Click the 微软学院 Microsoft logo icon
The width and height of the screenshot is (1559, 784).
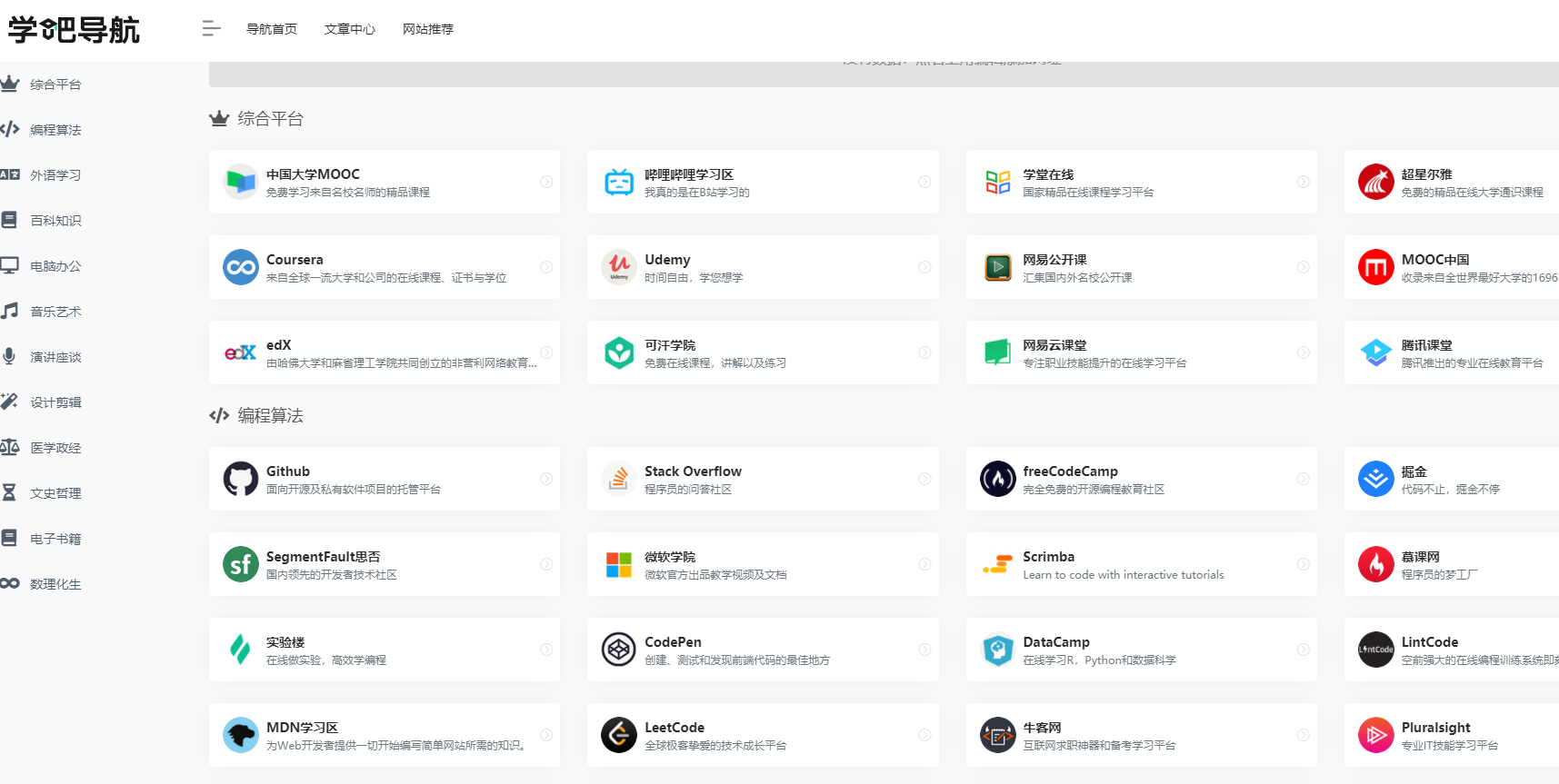point(619,564)
